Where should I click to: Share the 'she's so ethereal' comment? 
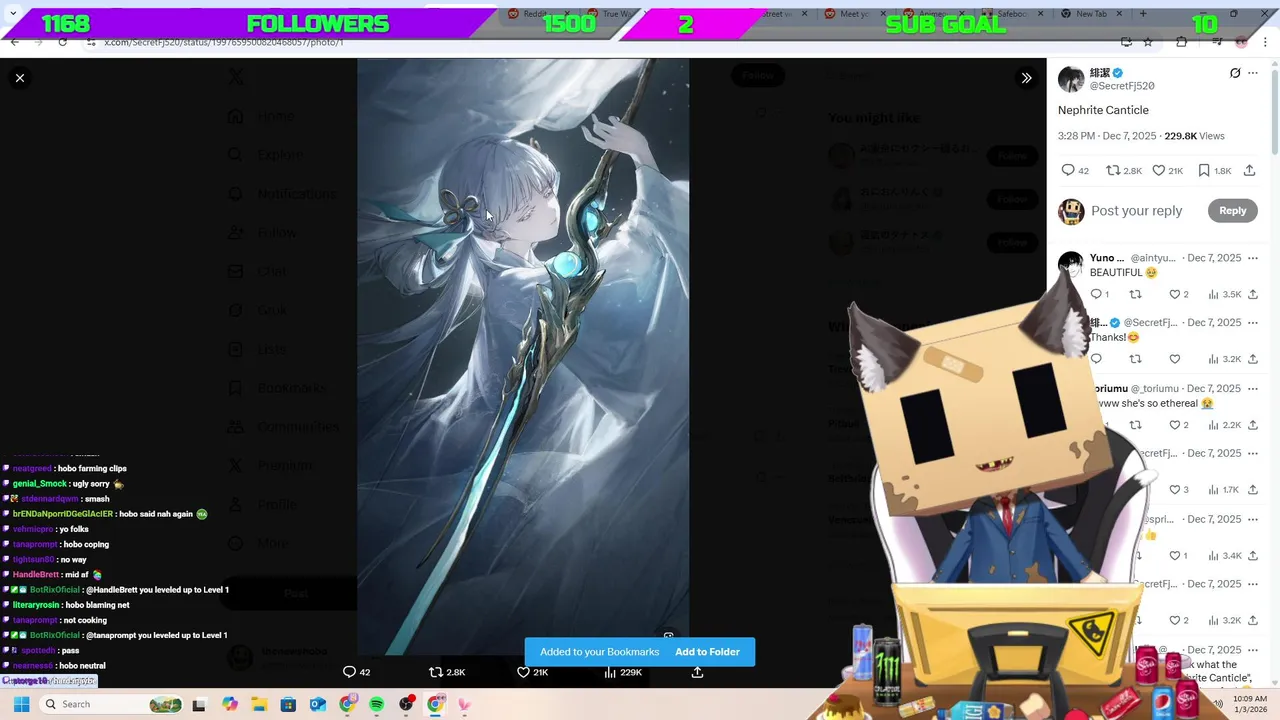coord(1253,425)
